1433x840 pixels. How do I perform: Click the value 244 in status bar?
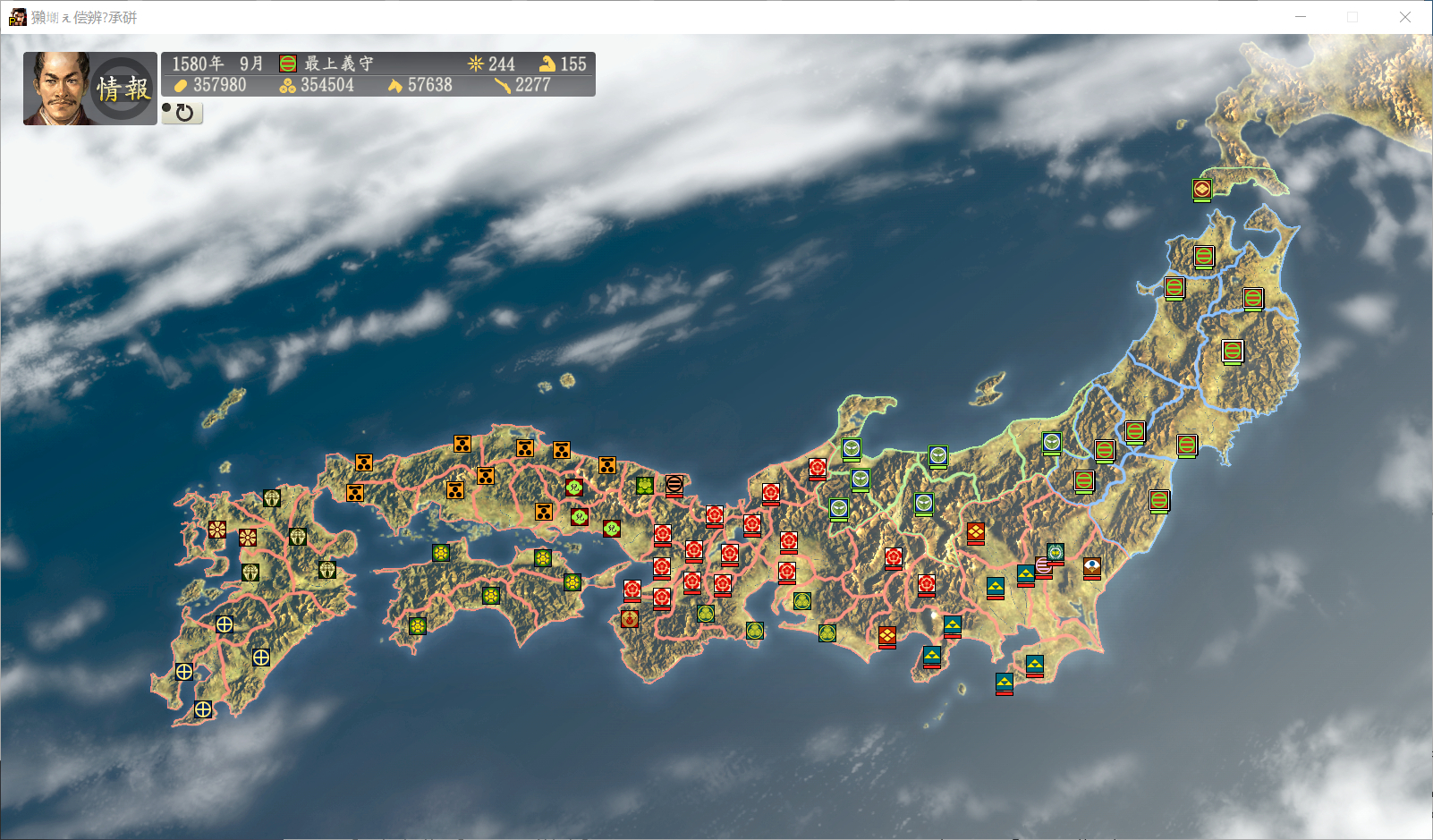point(502,64)
